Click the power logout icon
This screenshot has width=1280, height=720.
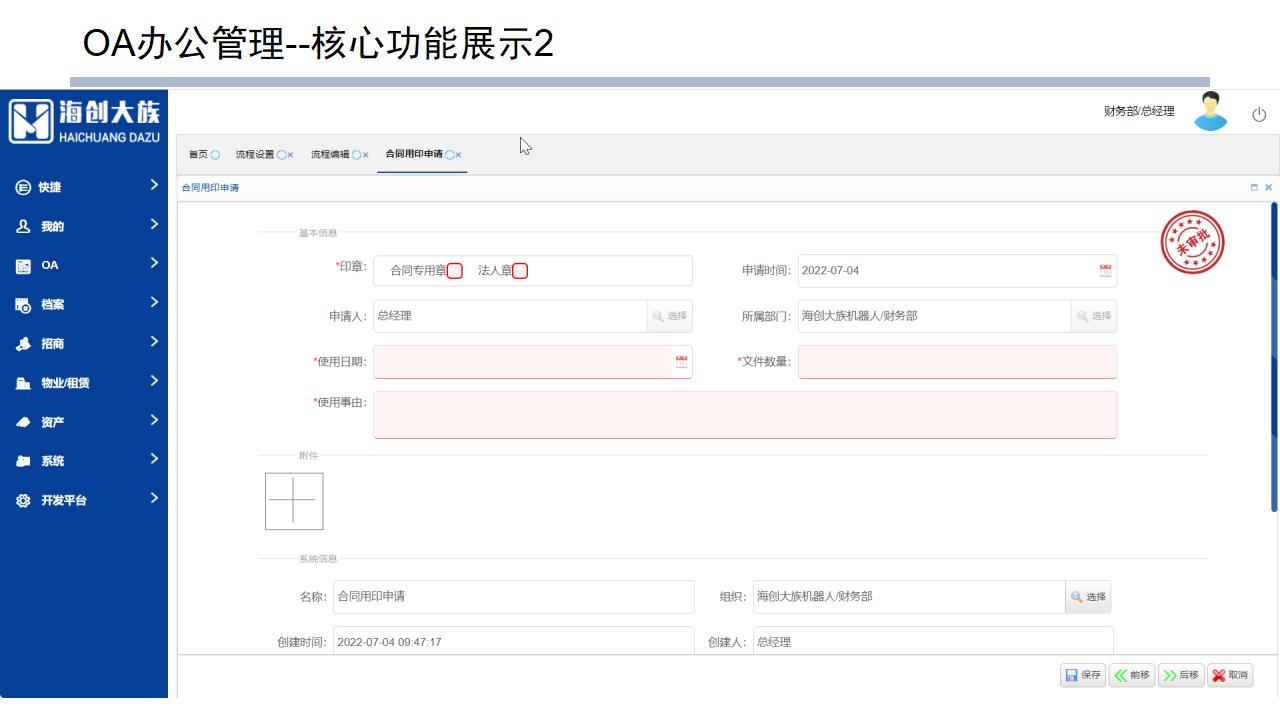click(x=1259, y=115)
